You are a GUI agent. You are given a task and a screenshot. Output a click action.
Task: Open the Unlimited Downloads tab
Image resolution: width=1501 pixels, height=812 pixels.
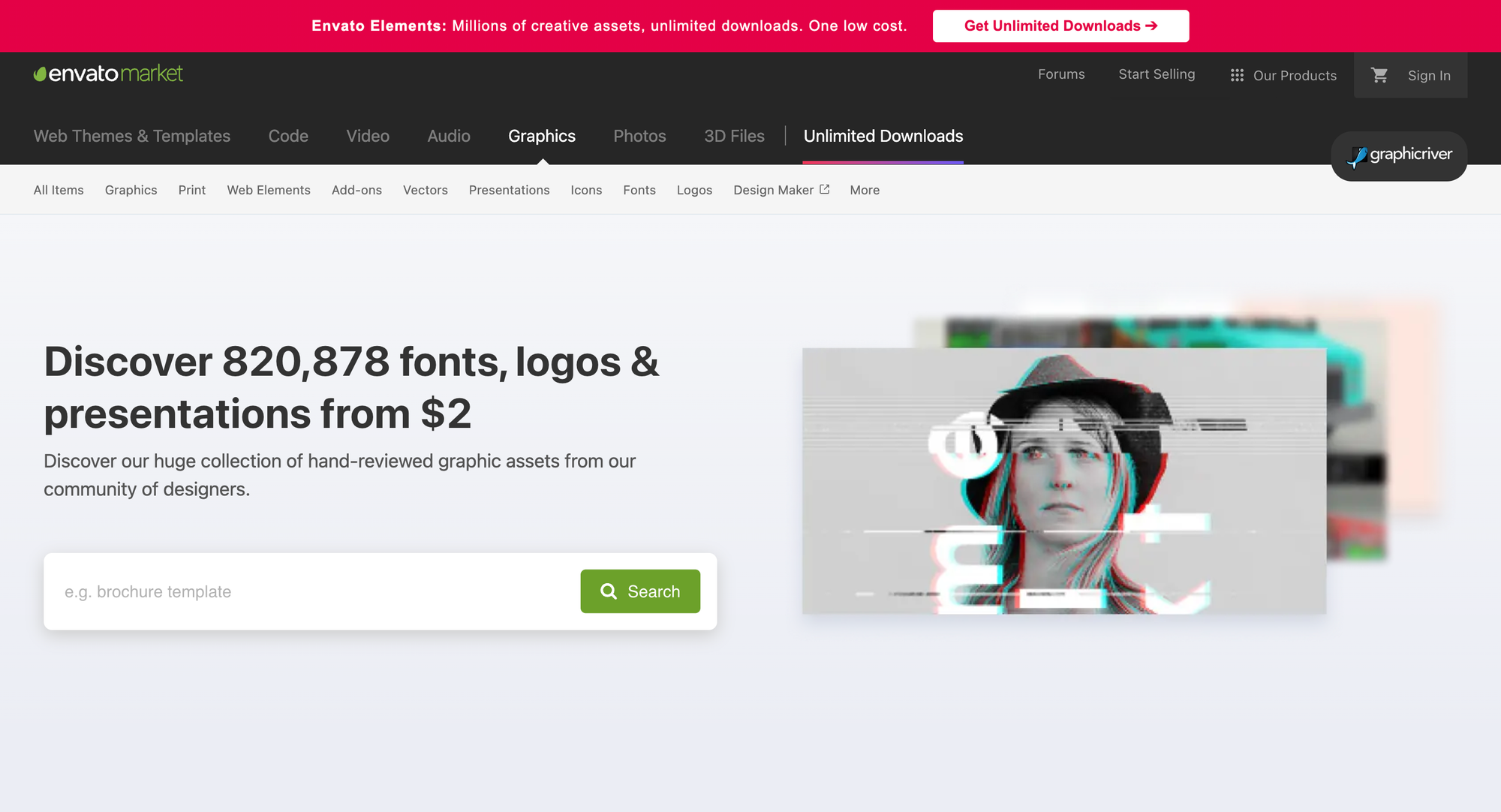tap(883, 136)
